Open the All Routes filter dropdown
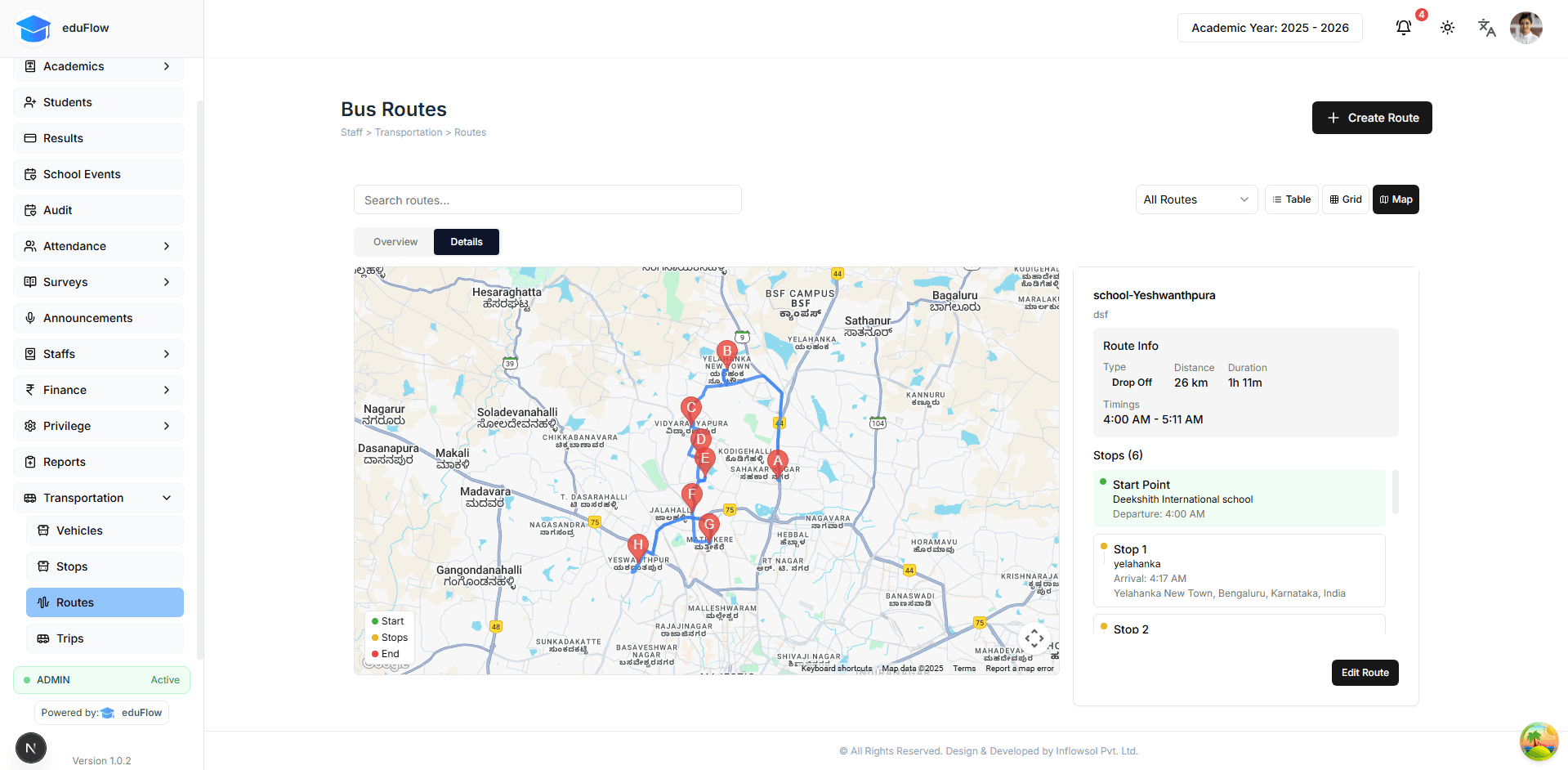This screenshot has height=770, width=1568. click(x=1196, y=199)
